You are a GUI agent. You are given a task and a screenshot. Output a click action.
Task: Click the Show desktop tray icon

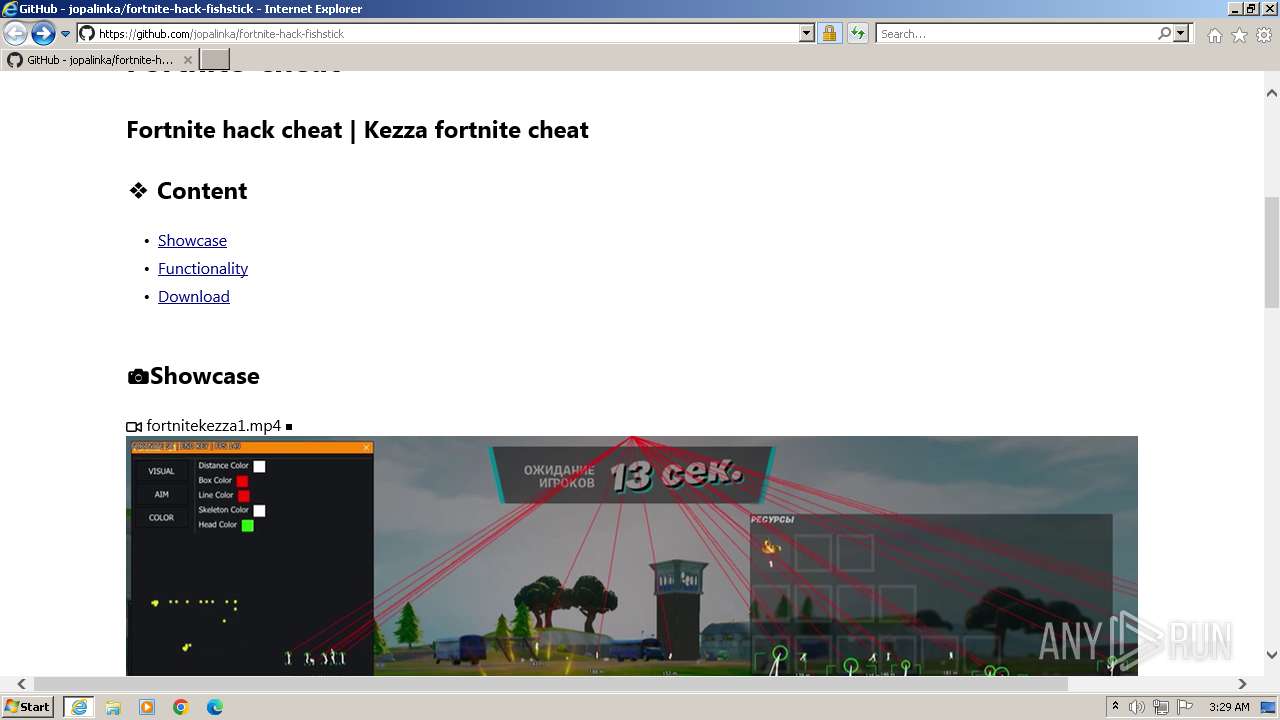point(1269,707)
